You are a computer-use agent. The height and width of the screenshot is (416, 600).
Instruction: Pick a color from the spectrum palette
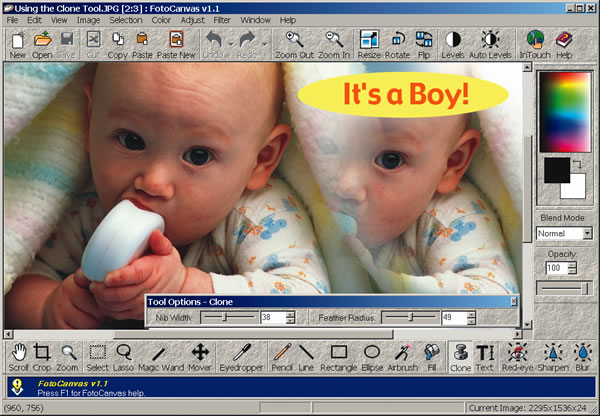(x=565, y=112)
